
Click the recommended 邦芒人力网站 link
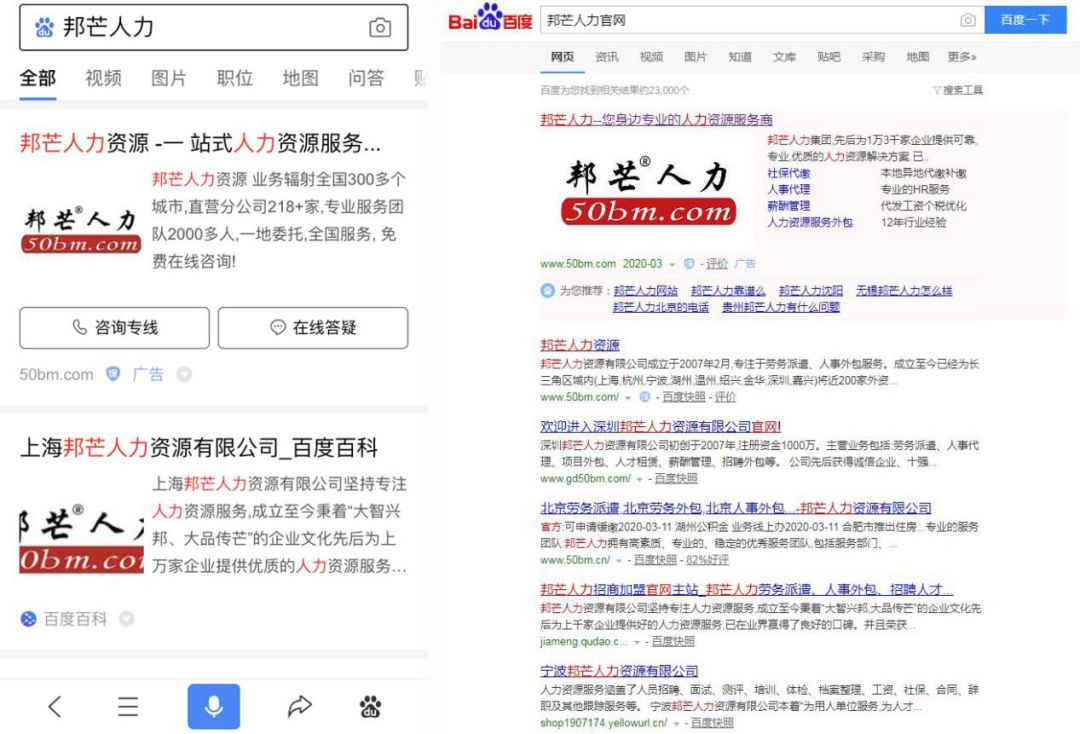coord(645,291)
